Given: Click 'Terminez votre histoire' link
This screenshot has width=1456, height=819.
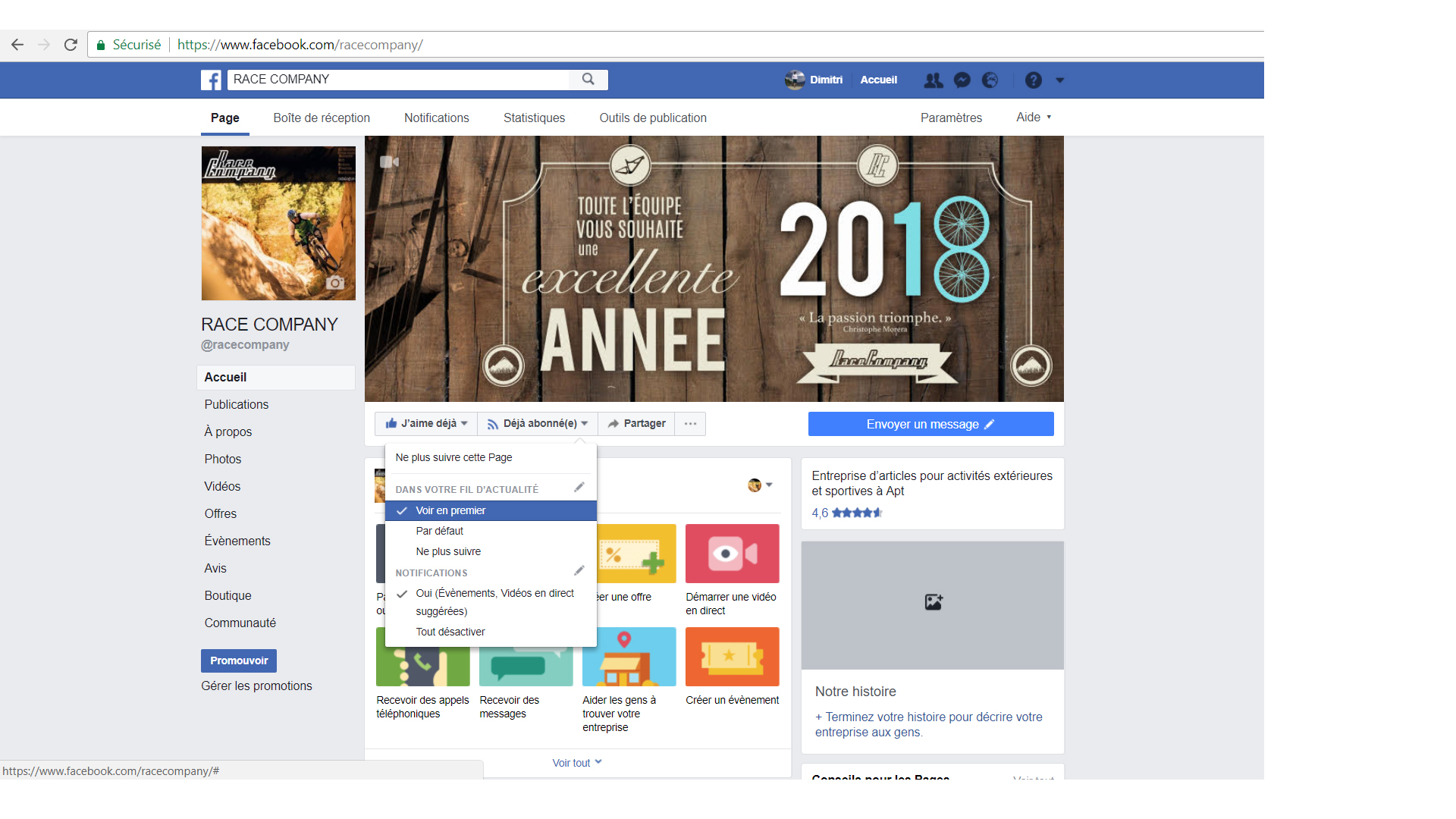Looking at the screenshot, I should tap(929, 725).
